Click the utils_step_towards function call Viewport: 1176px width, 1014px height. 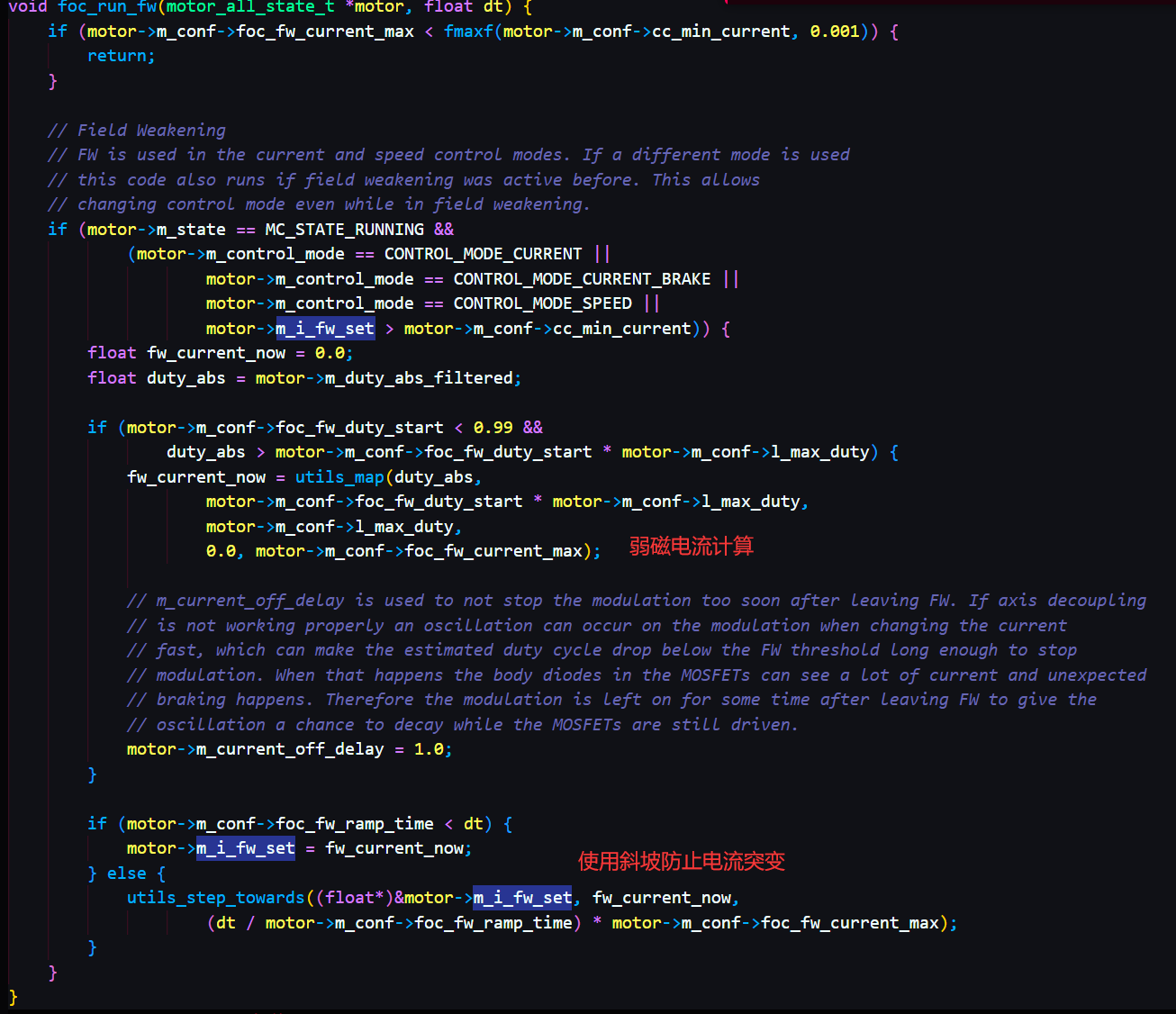point(215,898)
